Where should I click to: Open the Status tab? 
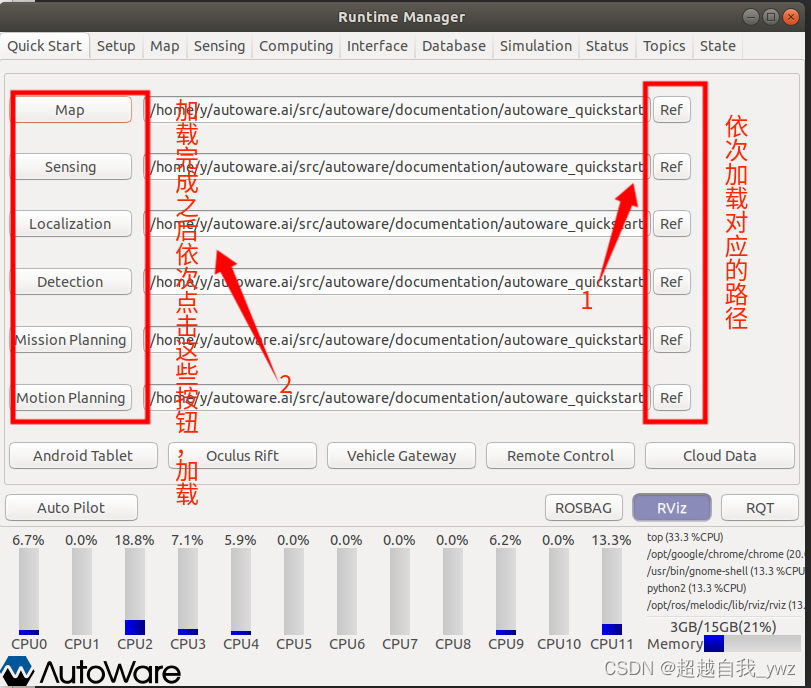click(x=607, y=46)
